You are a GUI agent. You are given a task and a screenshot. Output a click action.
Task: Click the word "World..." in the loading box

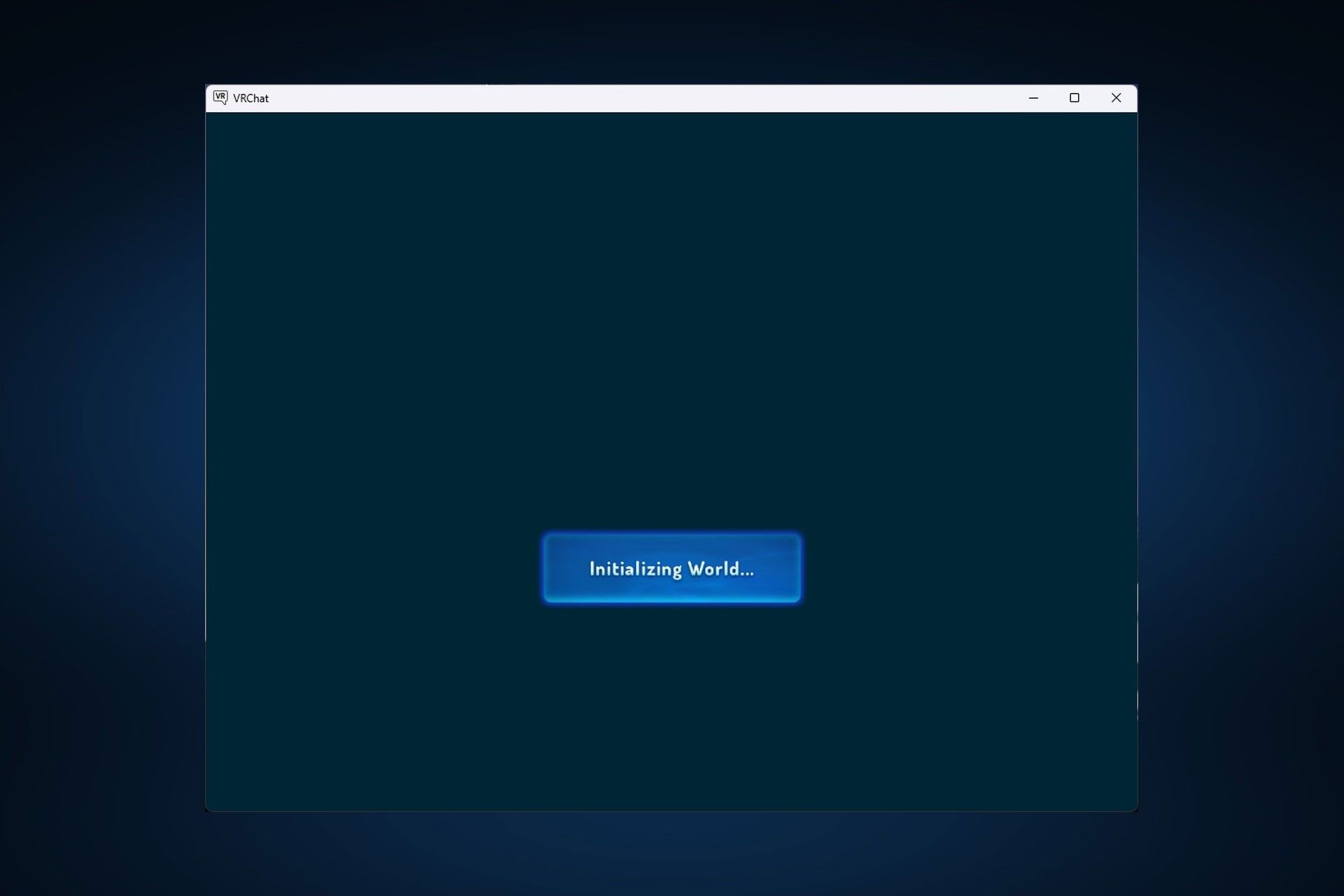coord(720,568)
